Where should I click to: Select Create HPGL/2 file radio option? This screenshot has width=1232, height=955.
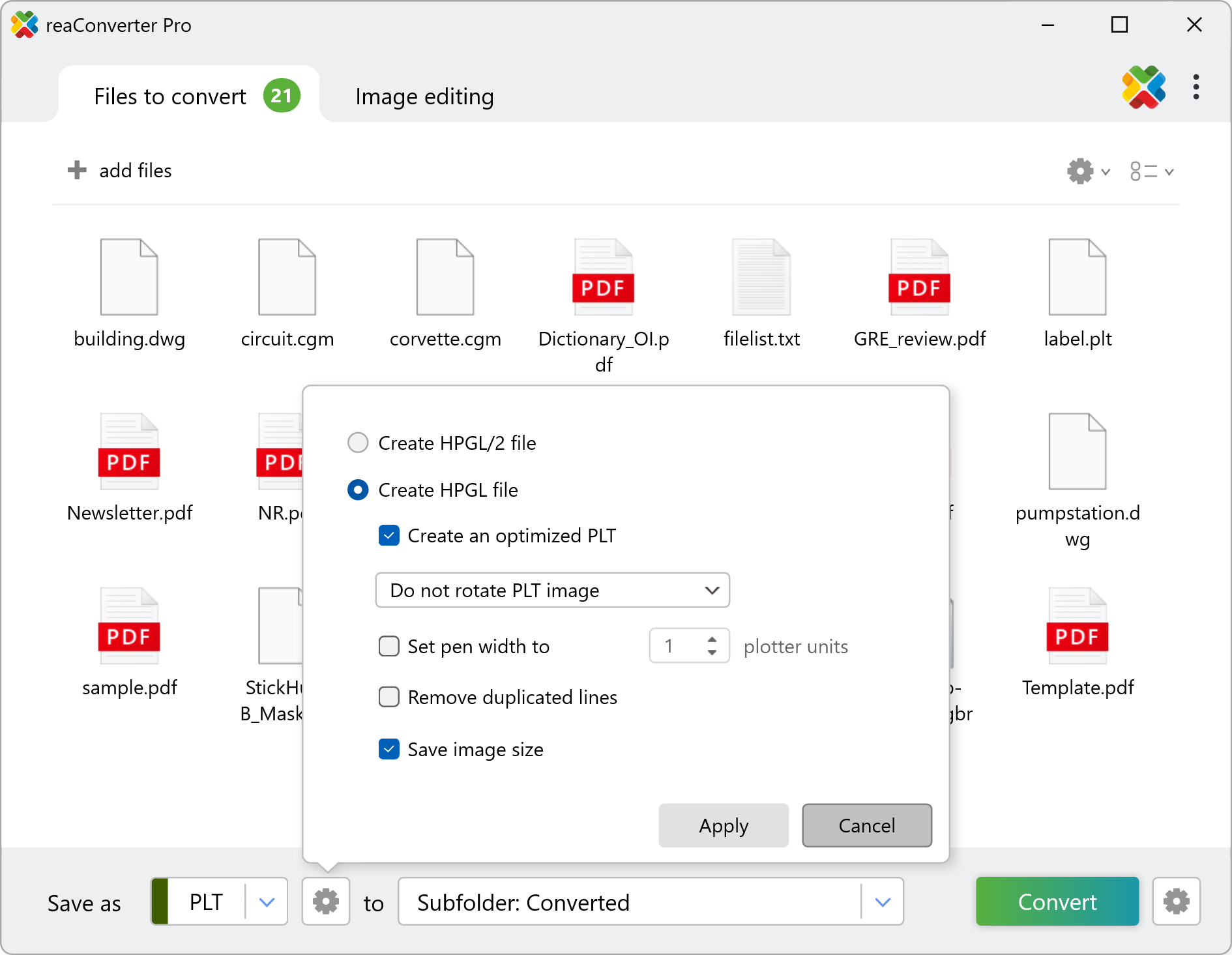point(358,443)
